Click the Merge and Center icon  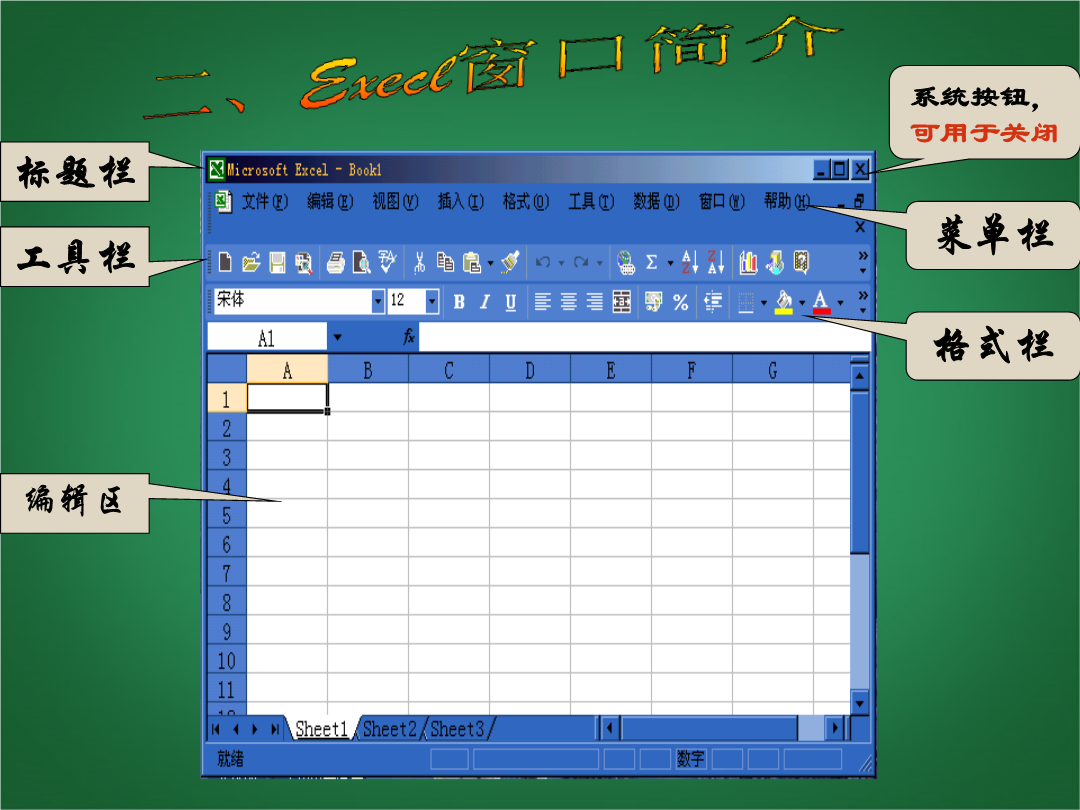[621, 302]
